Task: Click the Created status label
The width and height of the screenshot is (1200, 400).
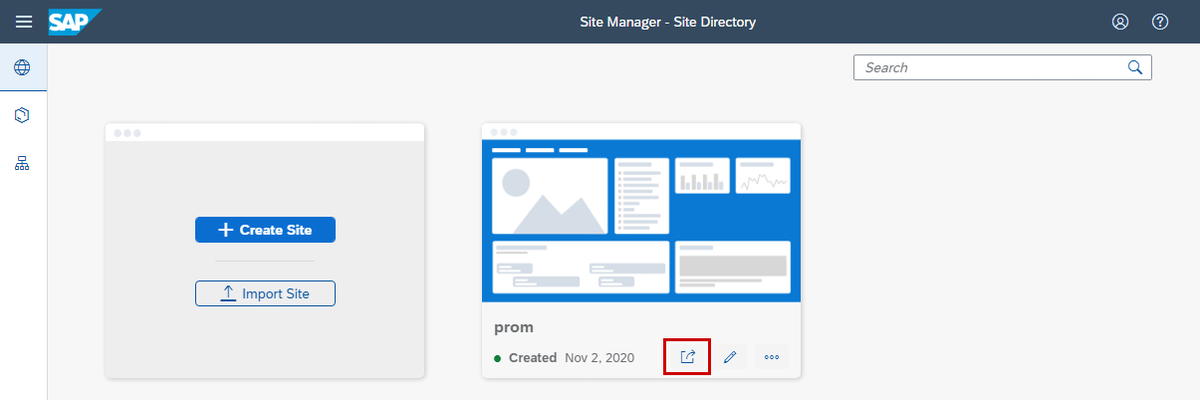Action: coord(532,357)
